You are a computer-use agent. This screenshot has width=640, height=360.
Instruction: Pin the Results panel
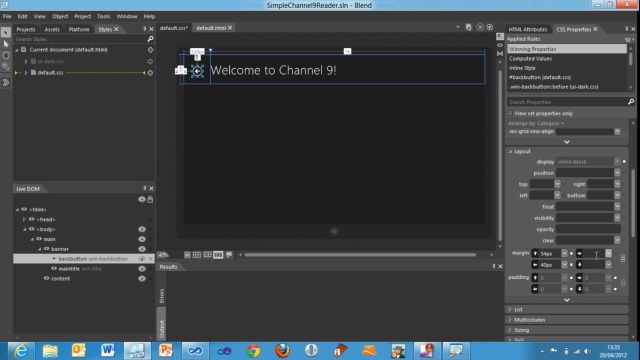(x=493, y=266)
